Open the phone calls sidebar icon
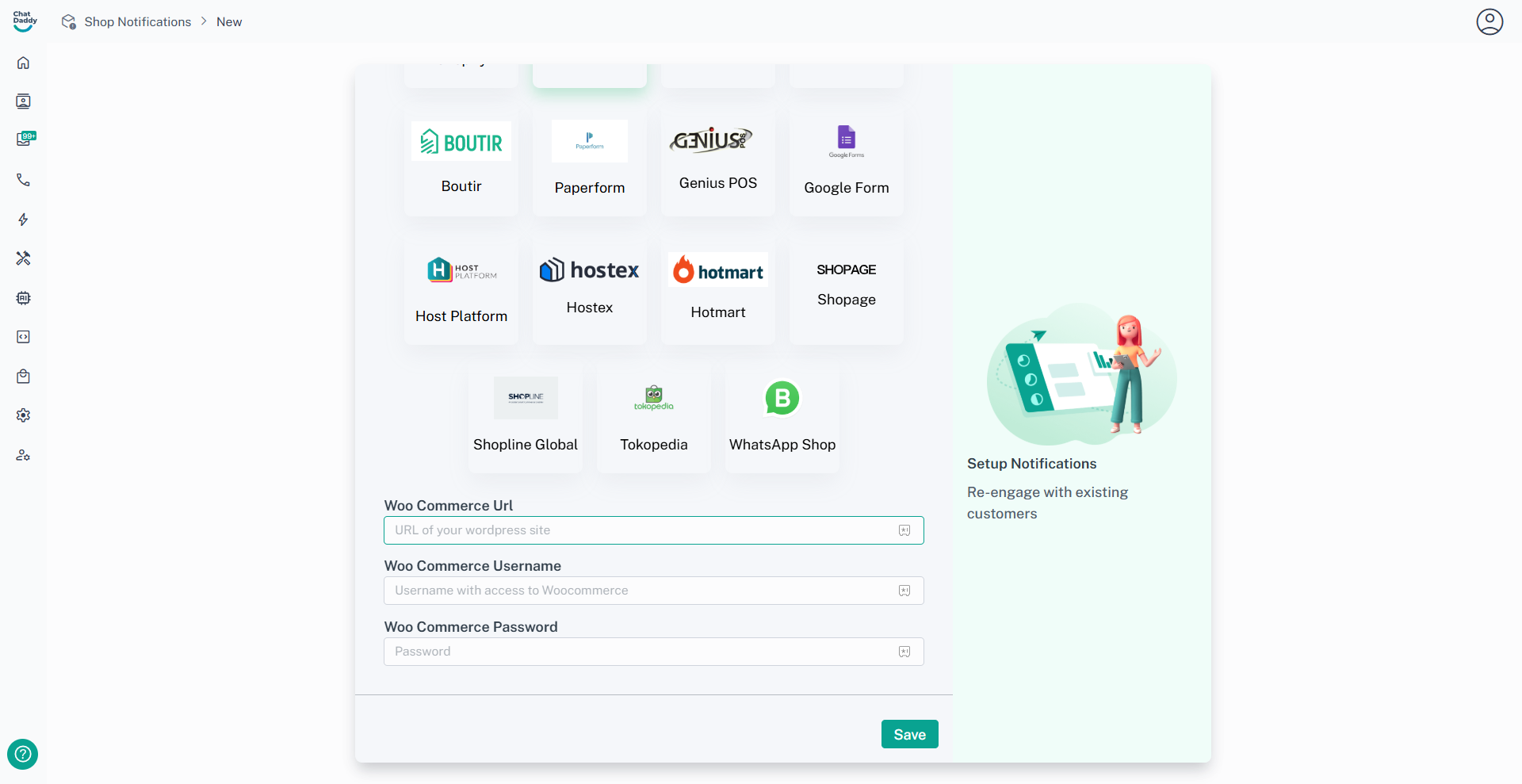The height and width of the screenshot is (784, 1522). (23, 180)
